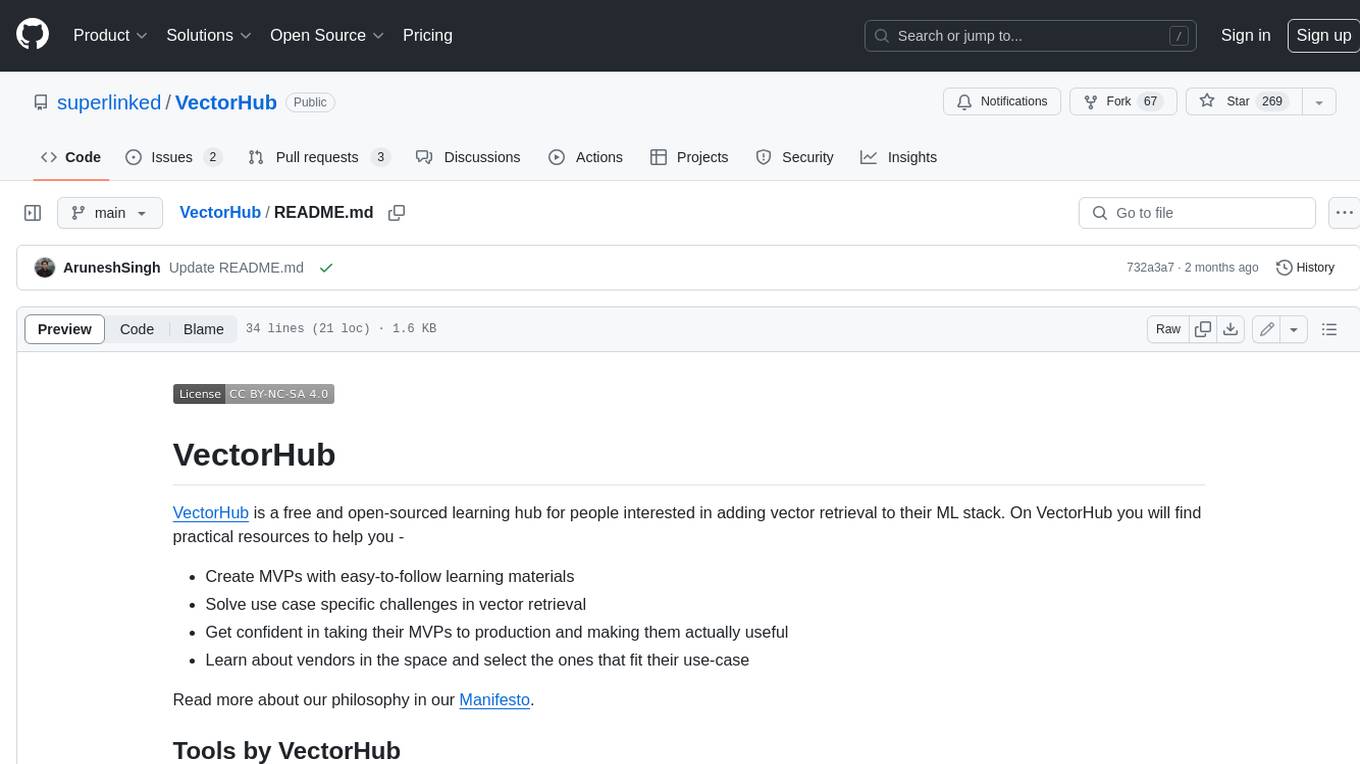Open the README outline list icon

(1329, 329)
